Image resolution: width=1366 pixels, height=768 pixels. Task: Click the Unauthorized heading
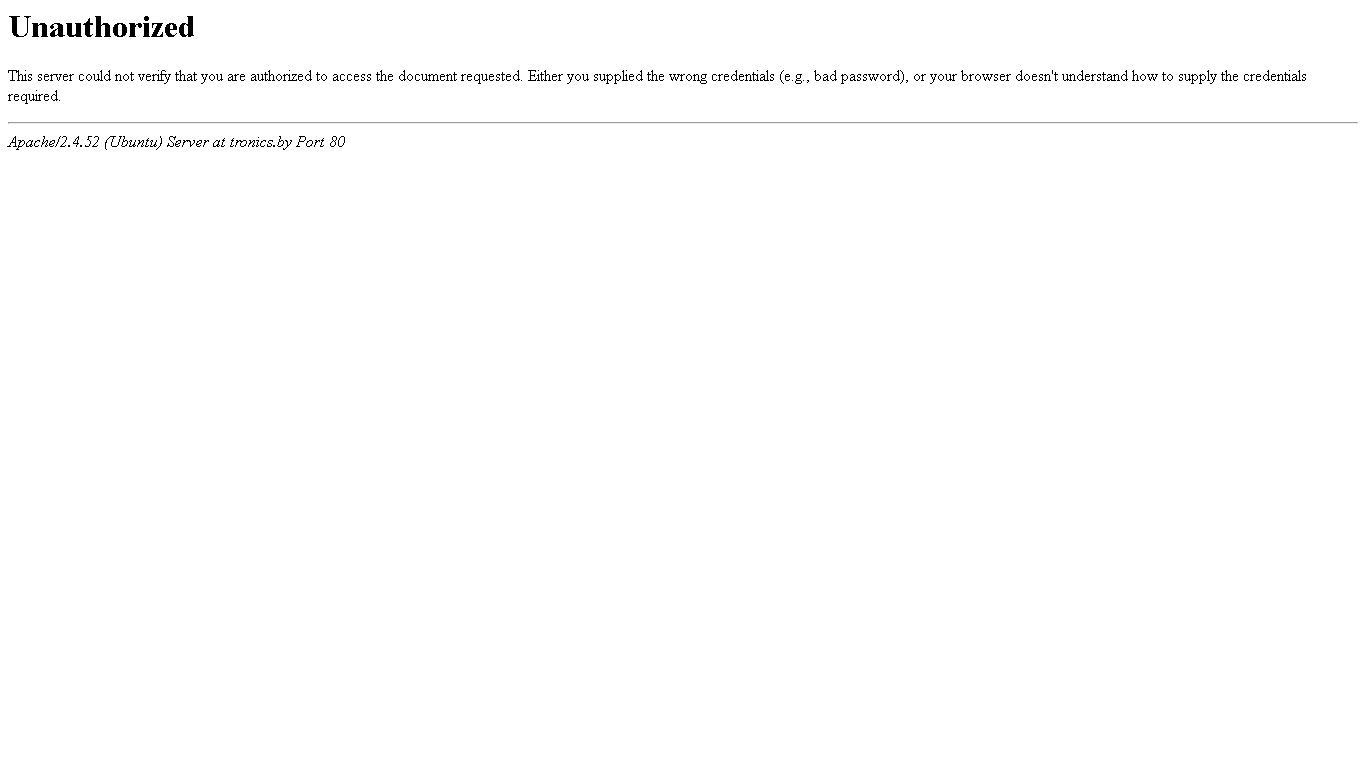[101, 27]
